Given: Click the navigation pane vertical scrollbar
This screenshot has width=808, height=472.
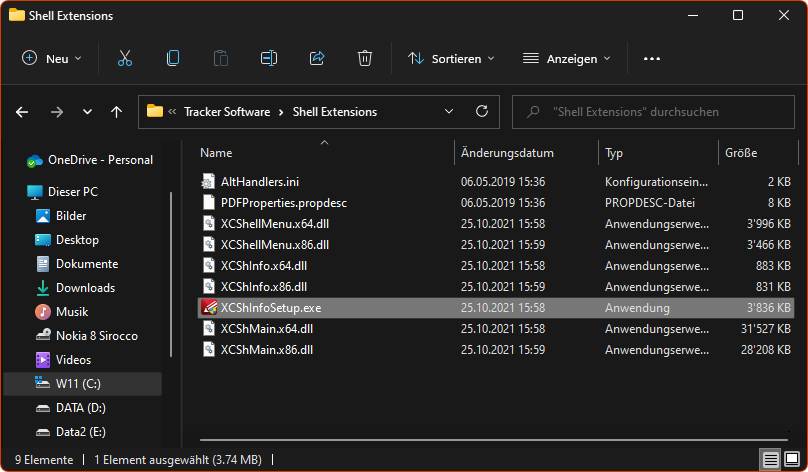Looking at the screenshot, I should point(171,274).
